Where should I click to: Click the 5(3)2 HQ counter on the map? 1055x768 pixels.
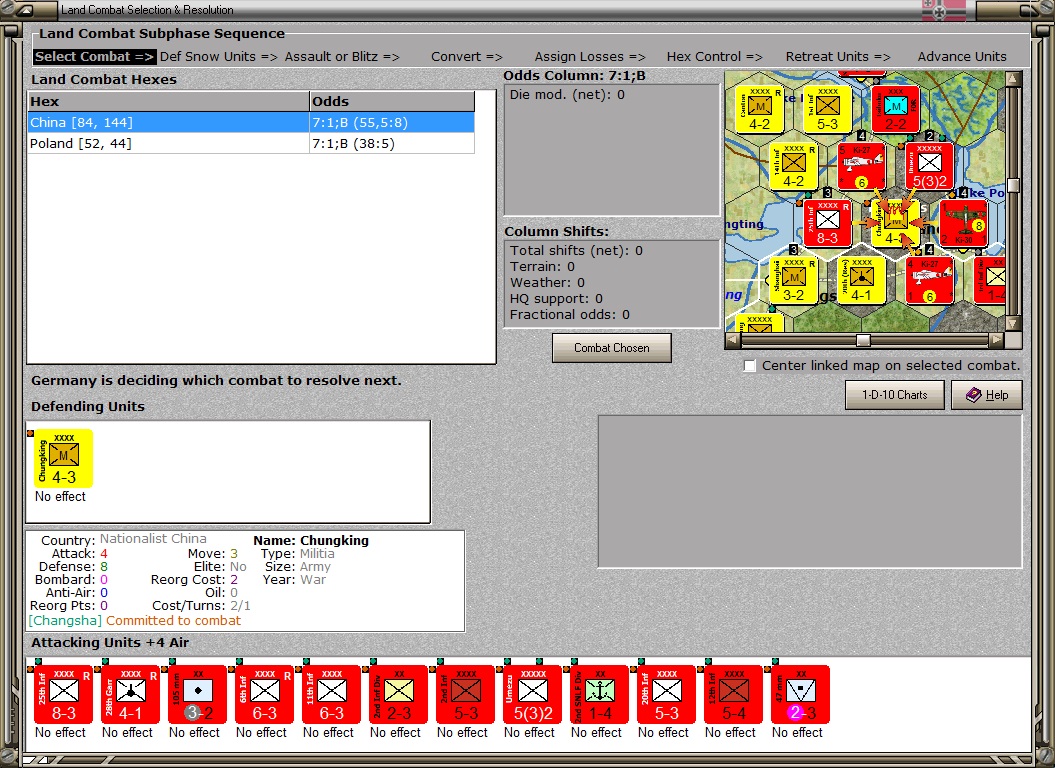(929, 166)
